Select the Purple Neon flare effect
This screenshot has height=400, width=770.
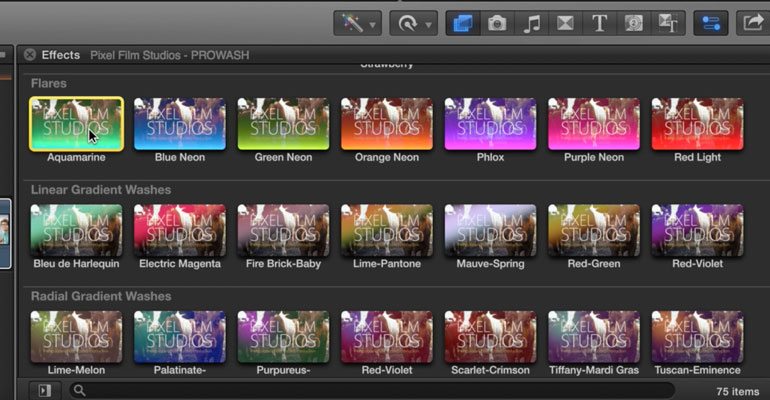tap(594, 124)
